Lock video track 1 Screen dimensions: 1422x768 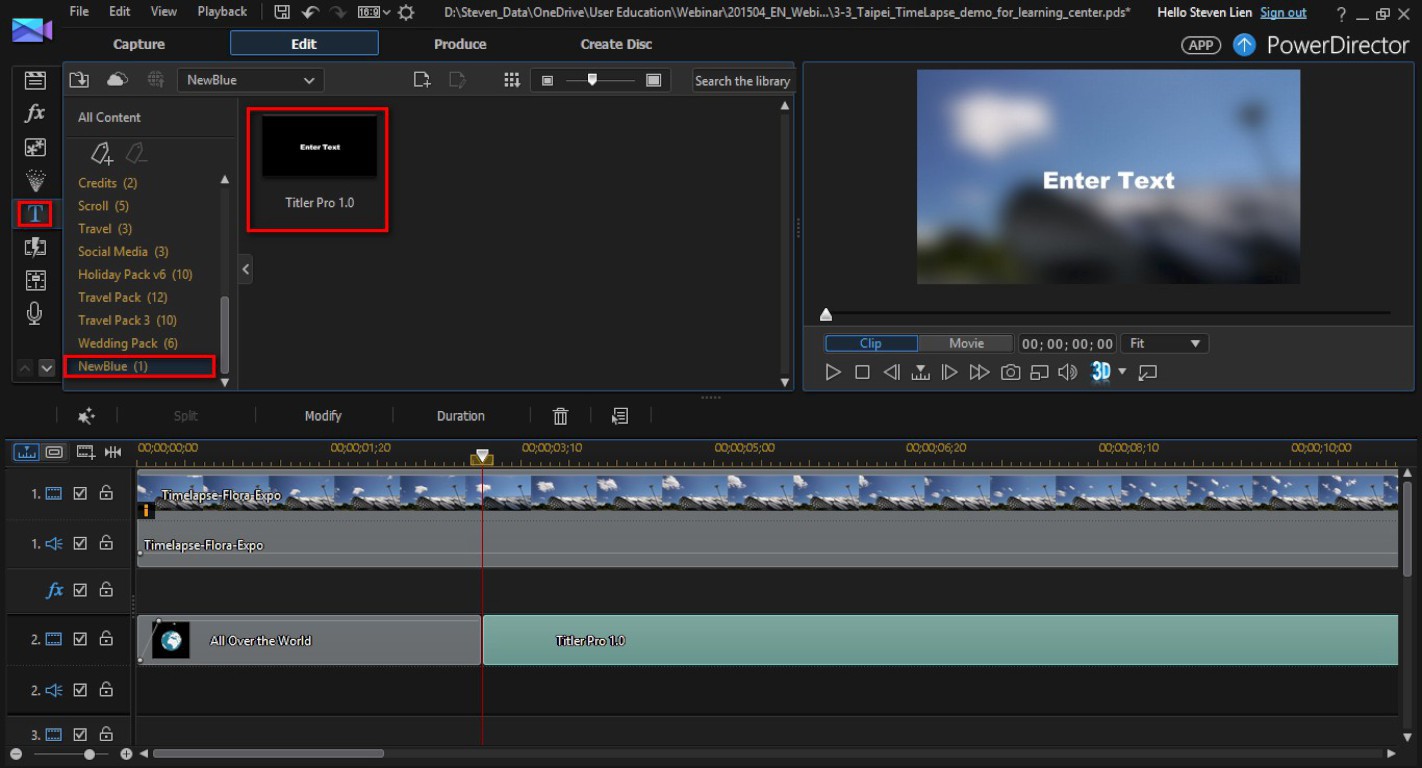[x=105, y=493]
